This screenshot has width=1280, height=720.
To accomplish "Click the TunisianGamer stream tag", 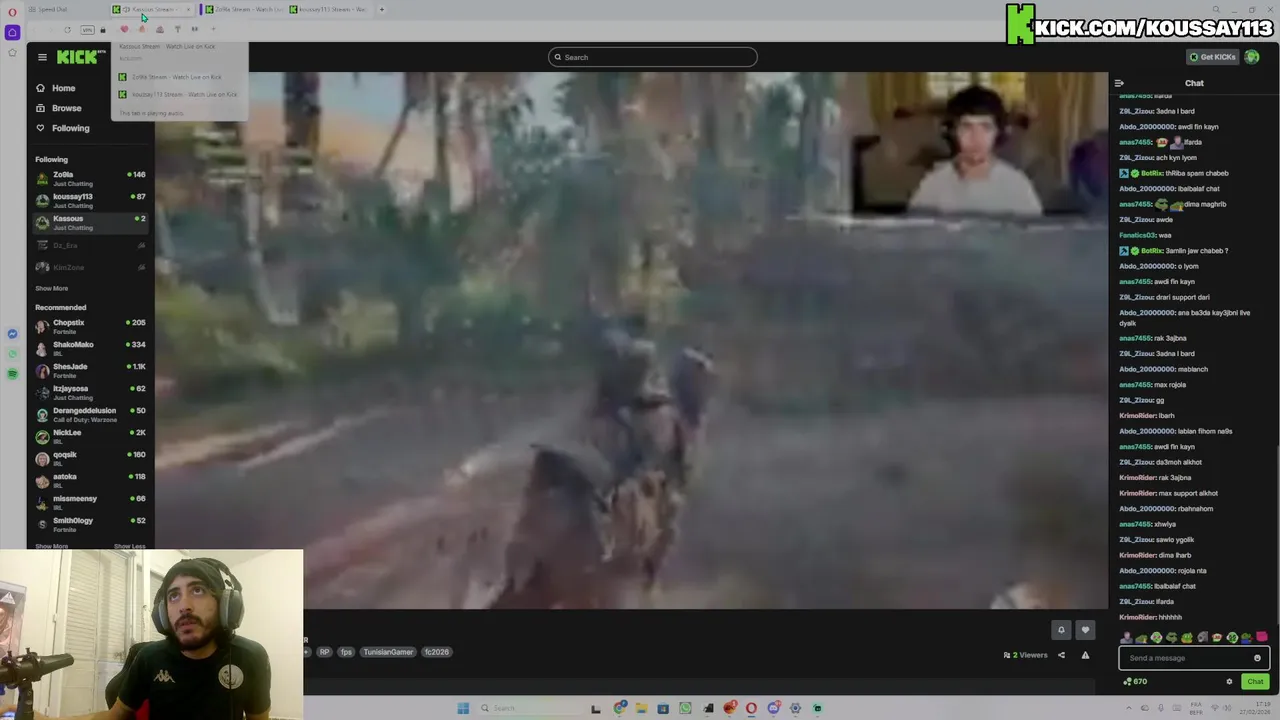I will click(x=388, y=652).
